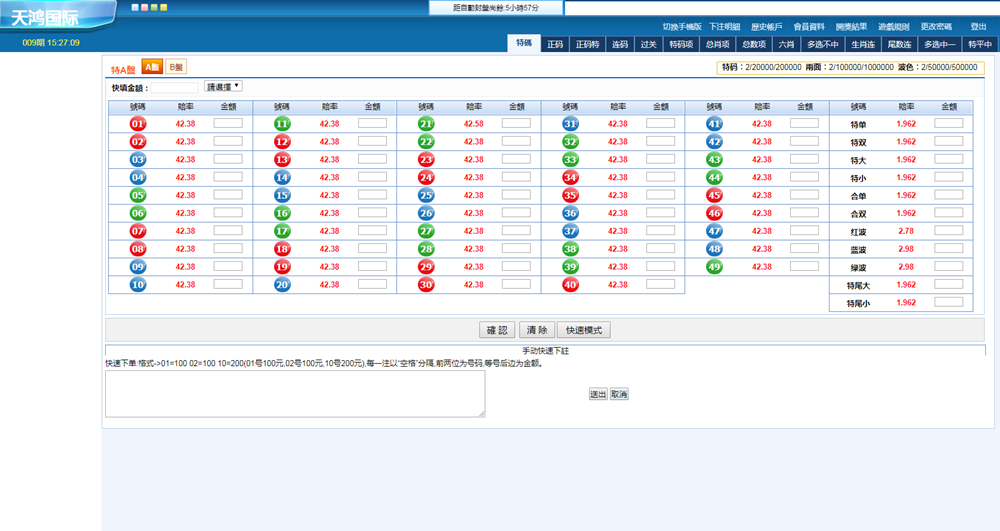The height and width of the screenshot is (531, 1000).
Task: Switch to A盤 odds board
Action: tap(151, 67)
